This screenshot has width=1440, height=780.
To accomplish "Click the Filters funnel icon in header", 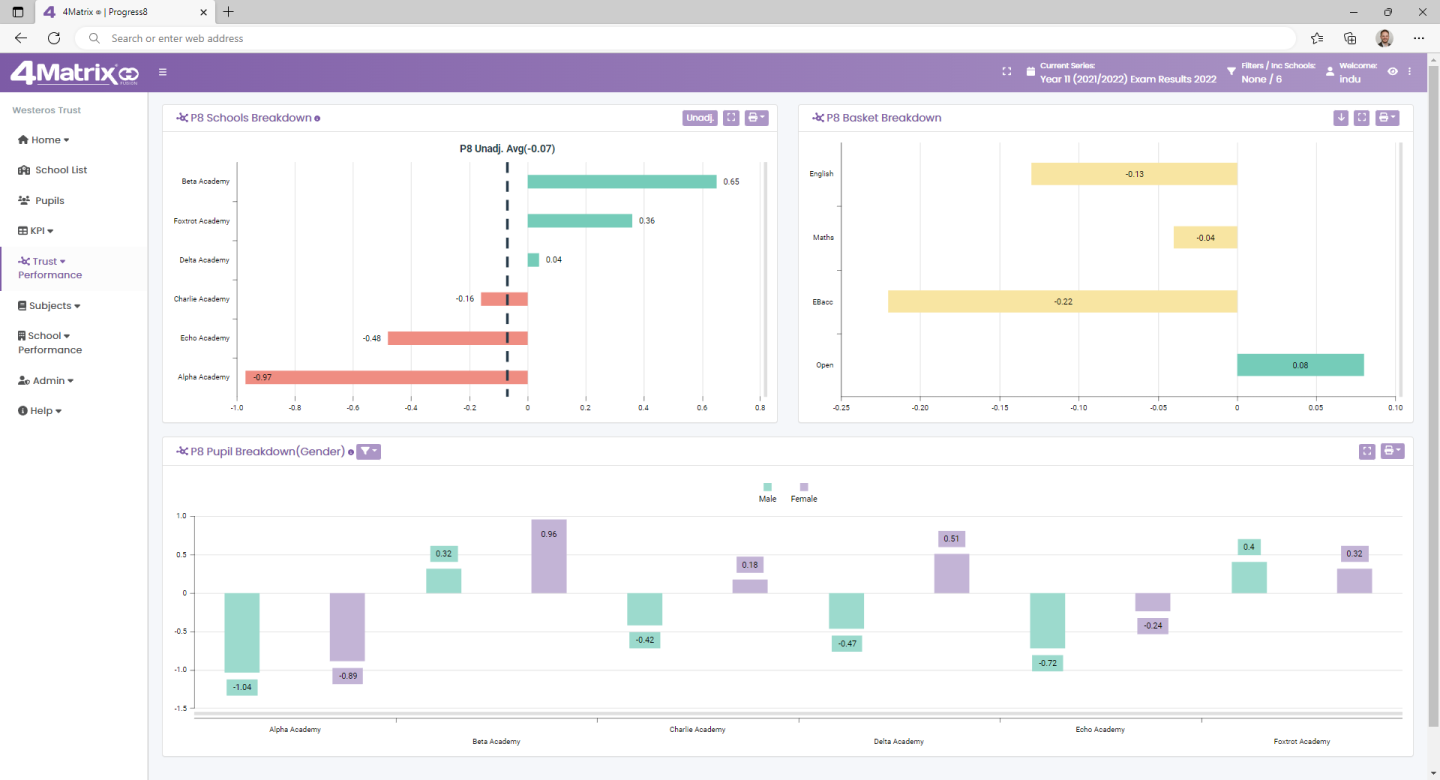I will pos(1231,72).
